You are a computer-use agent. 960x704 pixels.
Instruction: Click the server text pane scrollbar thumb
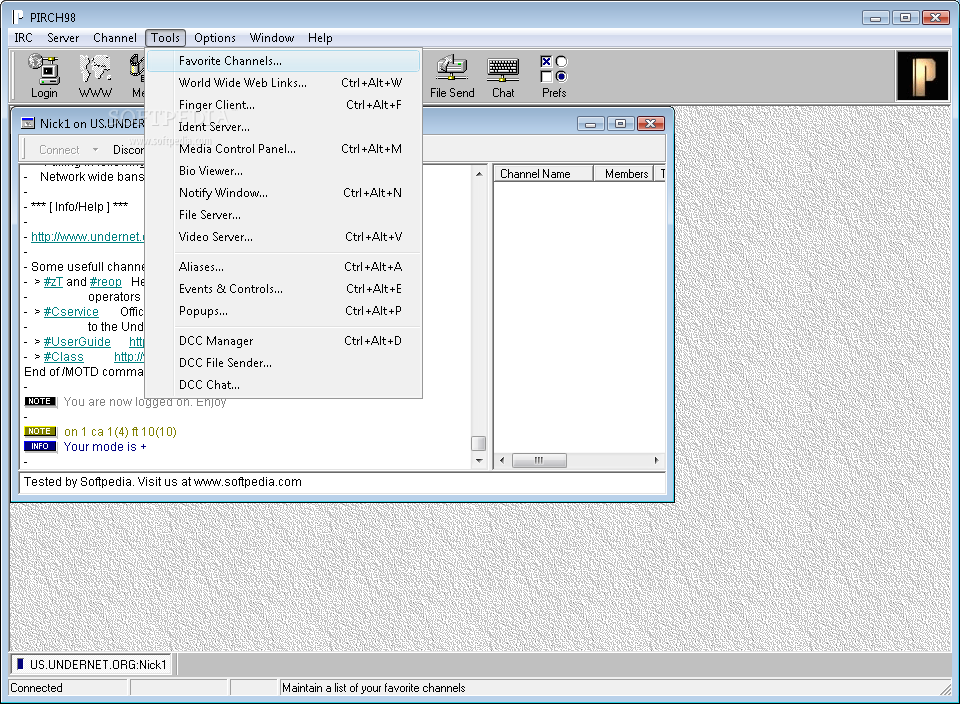[479, 443]
